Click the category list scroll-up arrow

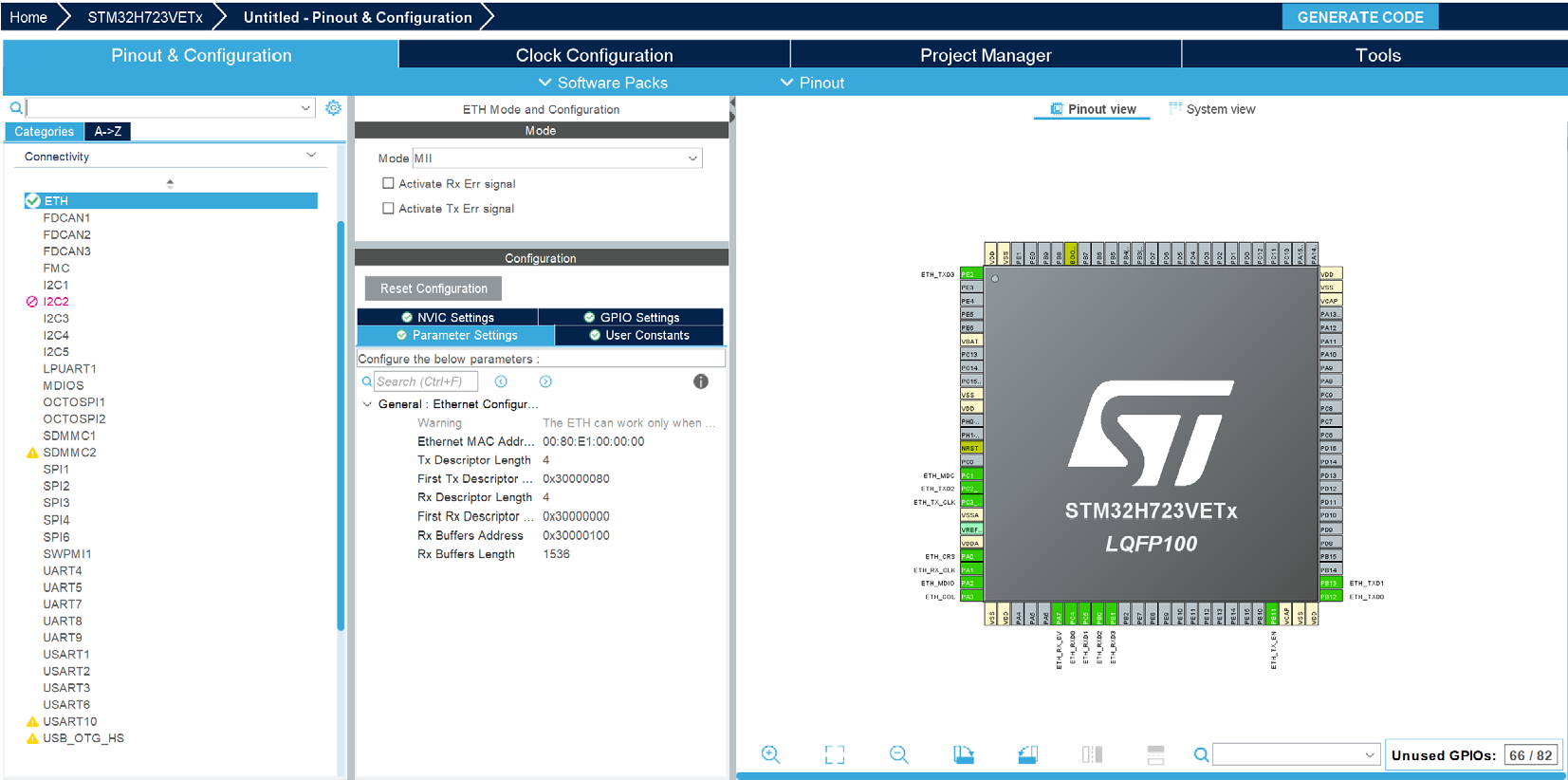pos(170,183)
